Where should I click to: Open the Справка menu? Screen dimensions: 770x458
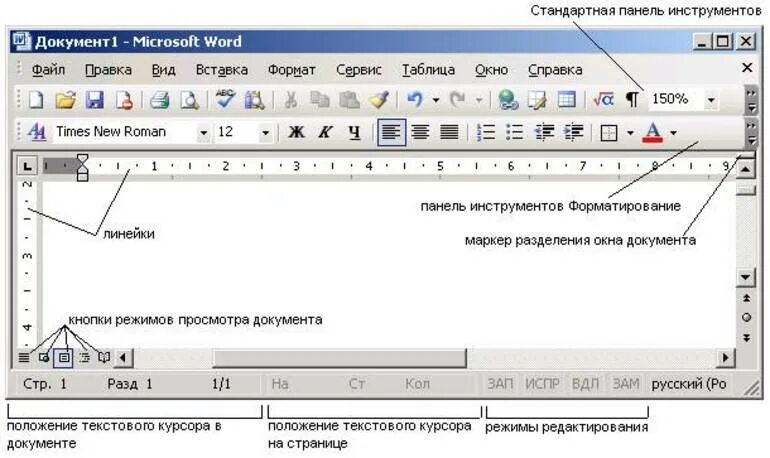click(x=555, y=70)
